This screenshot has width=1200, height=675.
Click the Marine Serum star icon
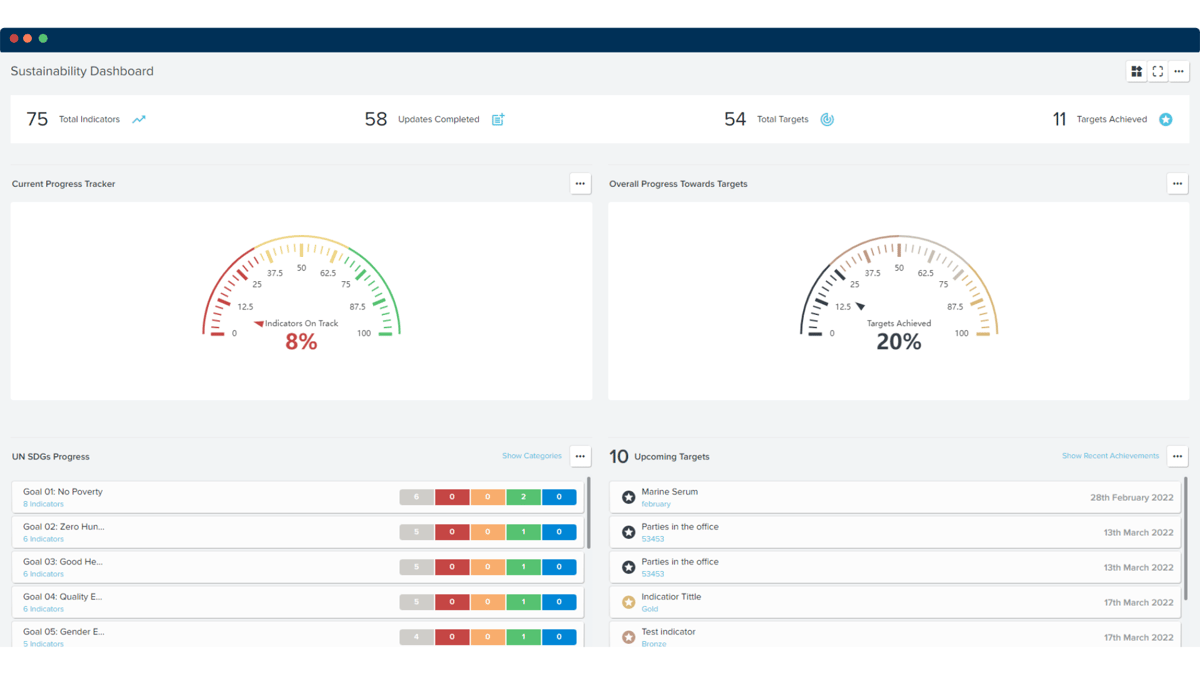tap(629, 497)
